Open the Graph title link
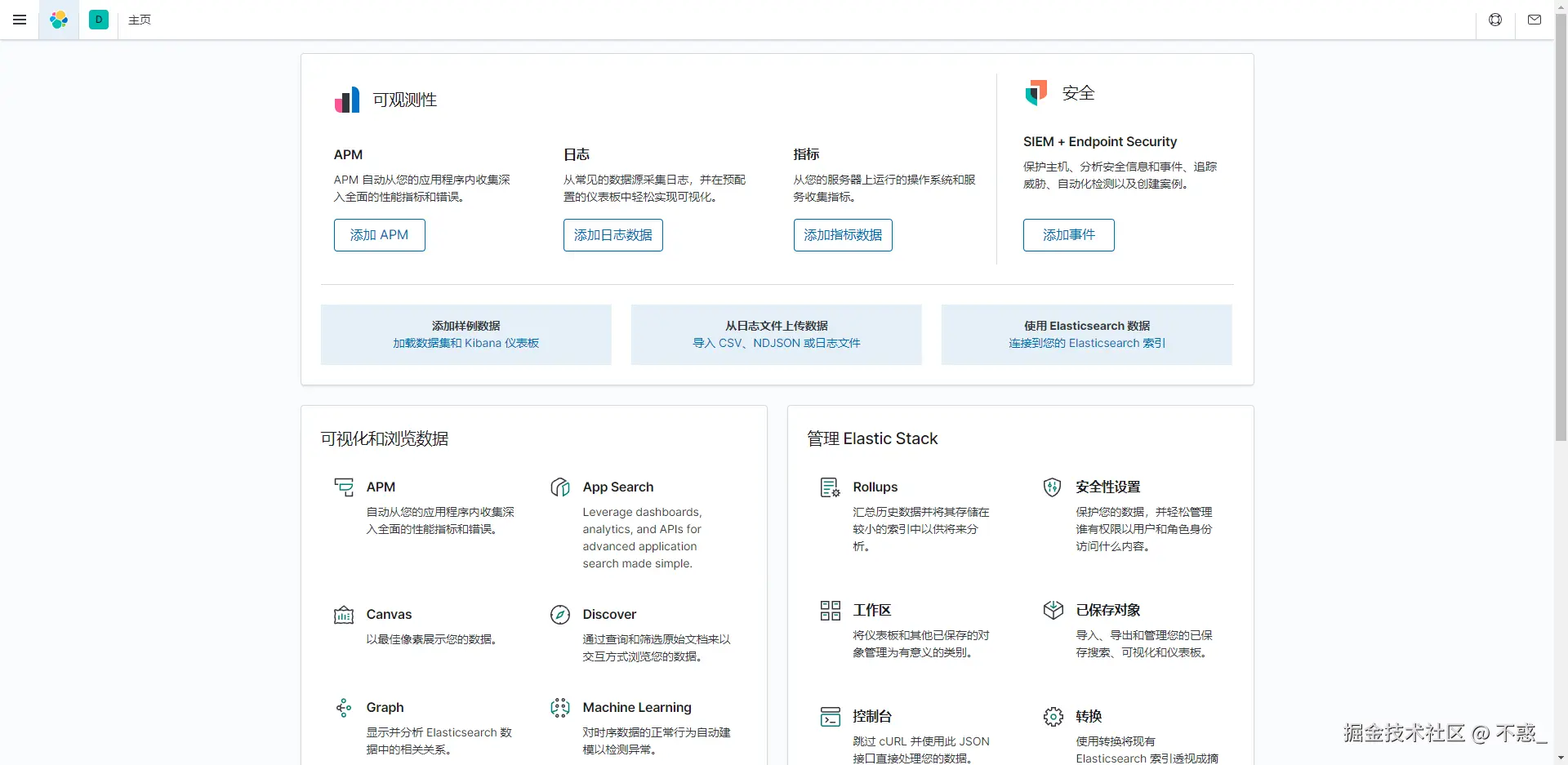This screenshot has width=1568, height=765. click(x=385, y=708)
